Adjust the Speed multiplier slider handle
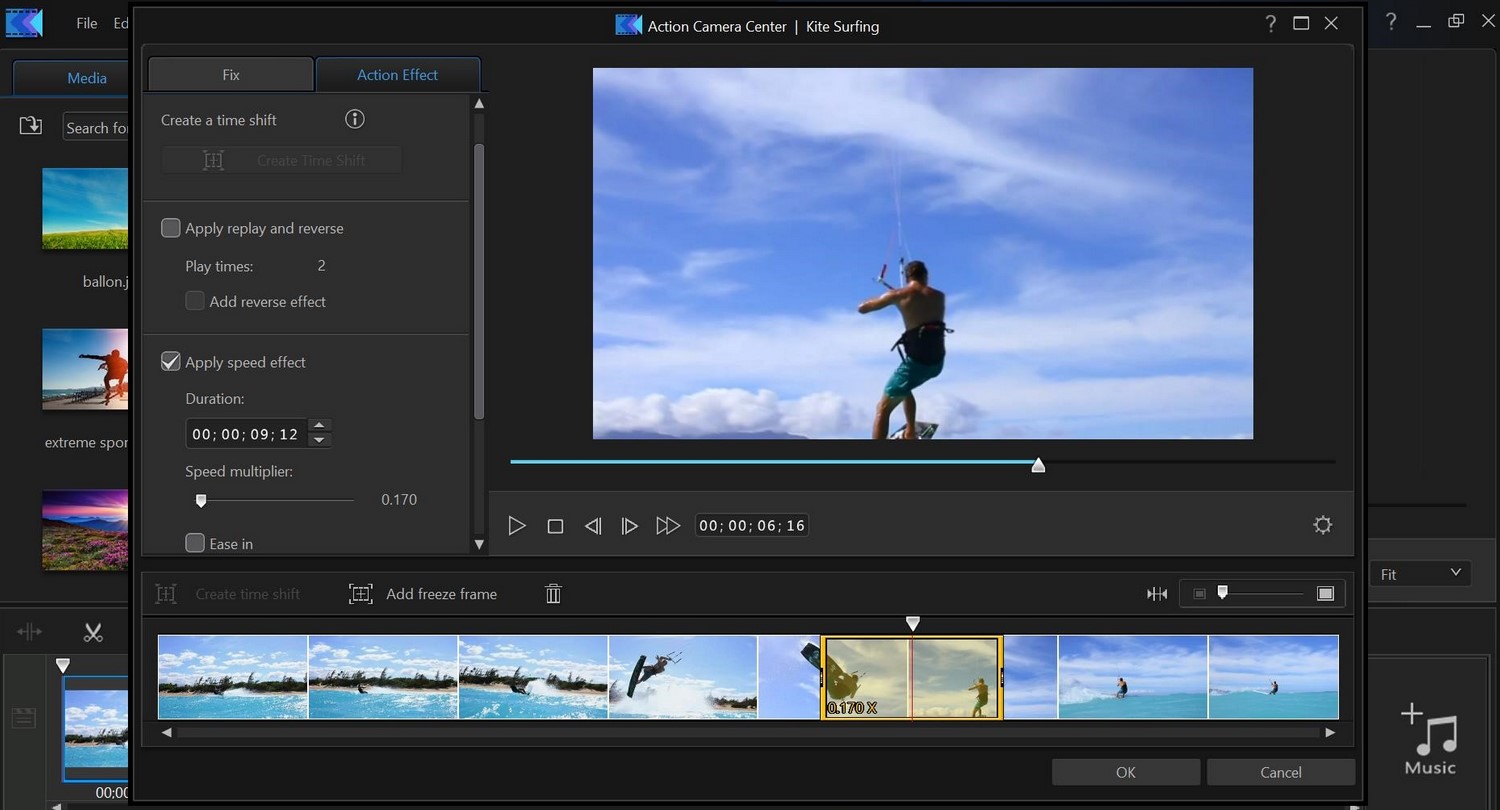This screenshot has height=810, width=1500. click(x=201, y=500)
